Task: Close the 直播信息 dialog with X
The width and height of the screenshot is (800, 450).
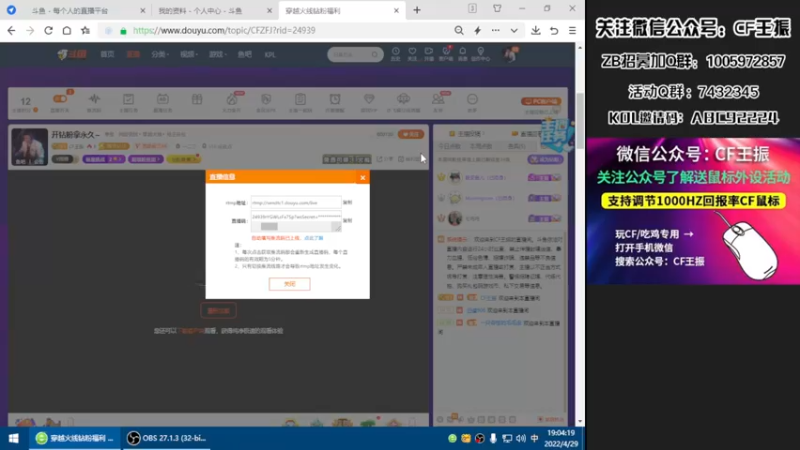Action: (x=363, y=177)
